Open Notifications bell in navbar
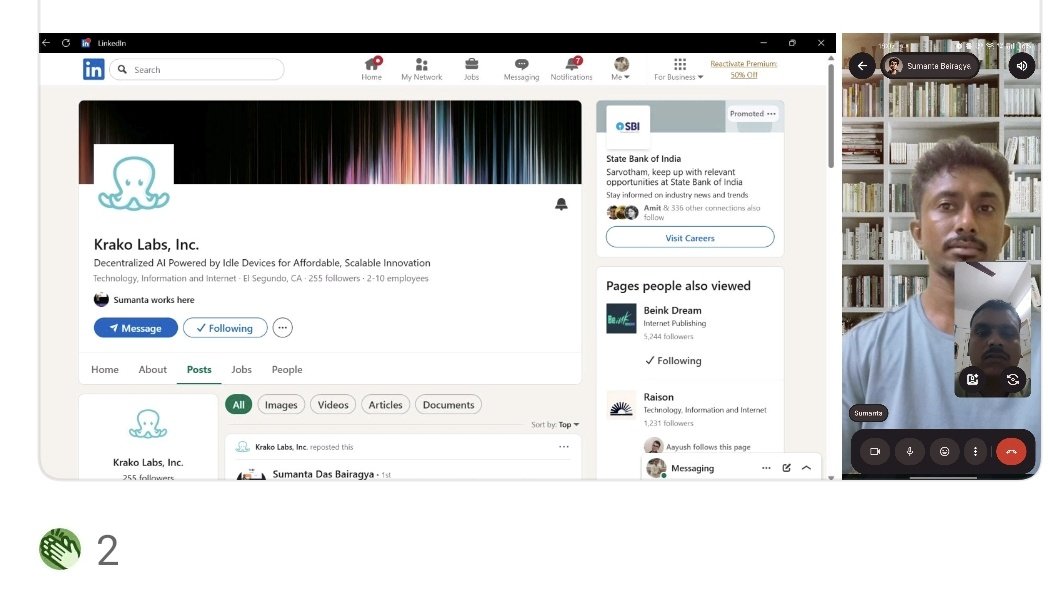The width and height of the screenshot is (1048, 593). point(571,69)
